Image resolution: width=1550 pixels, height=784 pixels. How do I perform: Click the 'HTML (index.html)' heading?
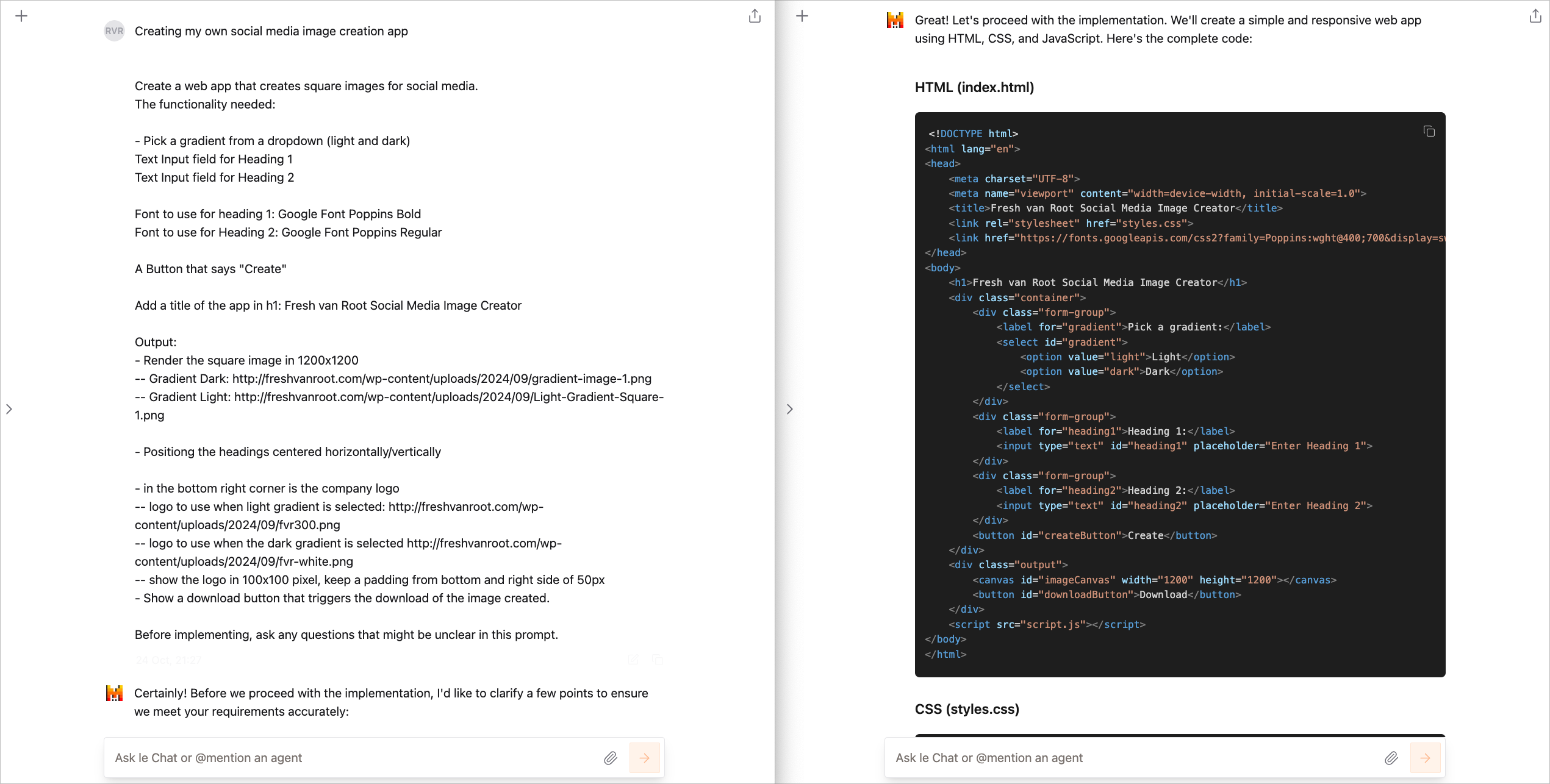tap(974, 87)
